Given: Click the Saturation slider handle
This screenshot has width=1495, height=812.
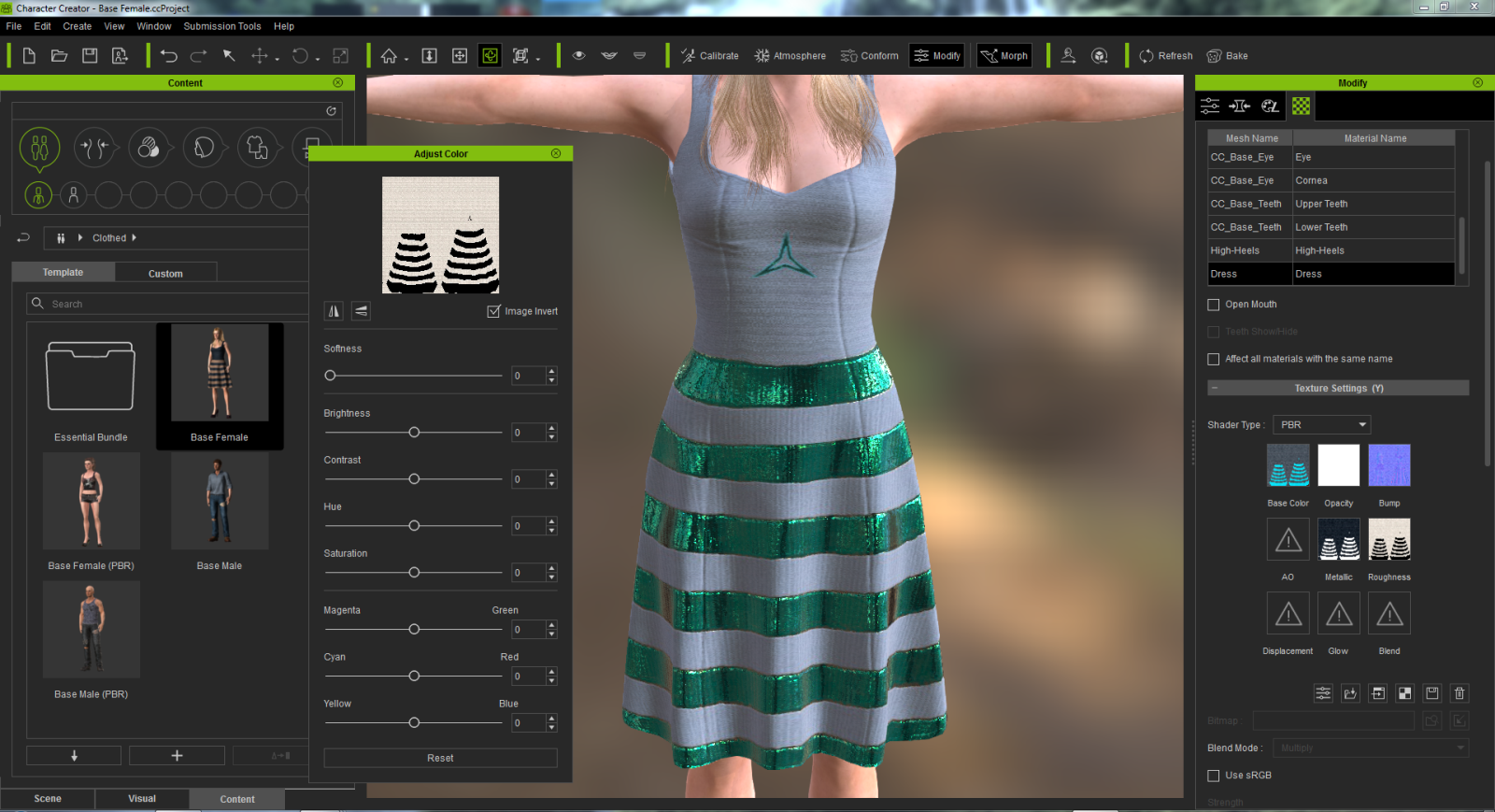Looking at the screenshot, I should pyautogui.click(x=414, y=573).
